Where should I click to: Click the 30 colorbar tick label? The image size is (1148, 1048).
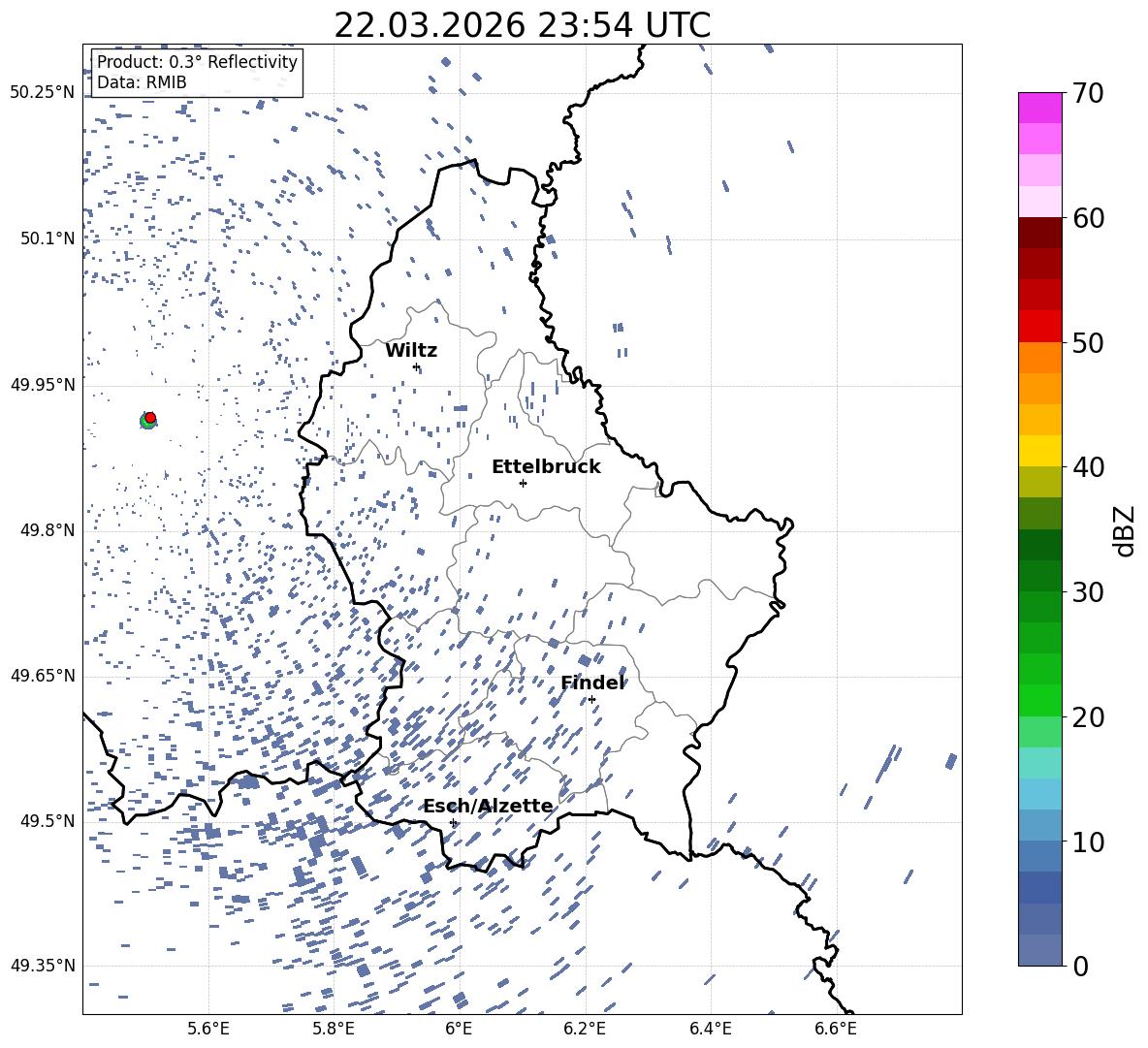(1088, 592)
